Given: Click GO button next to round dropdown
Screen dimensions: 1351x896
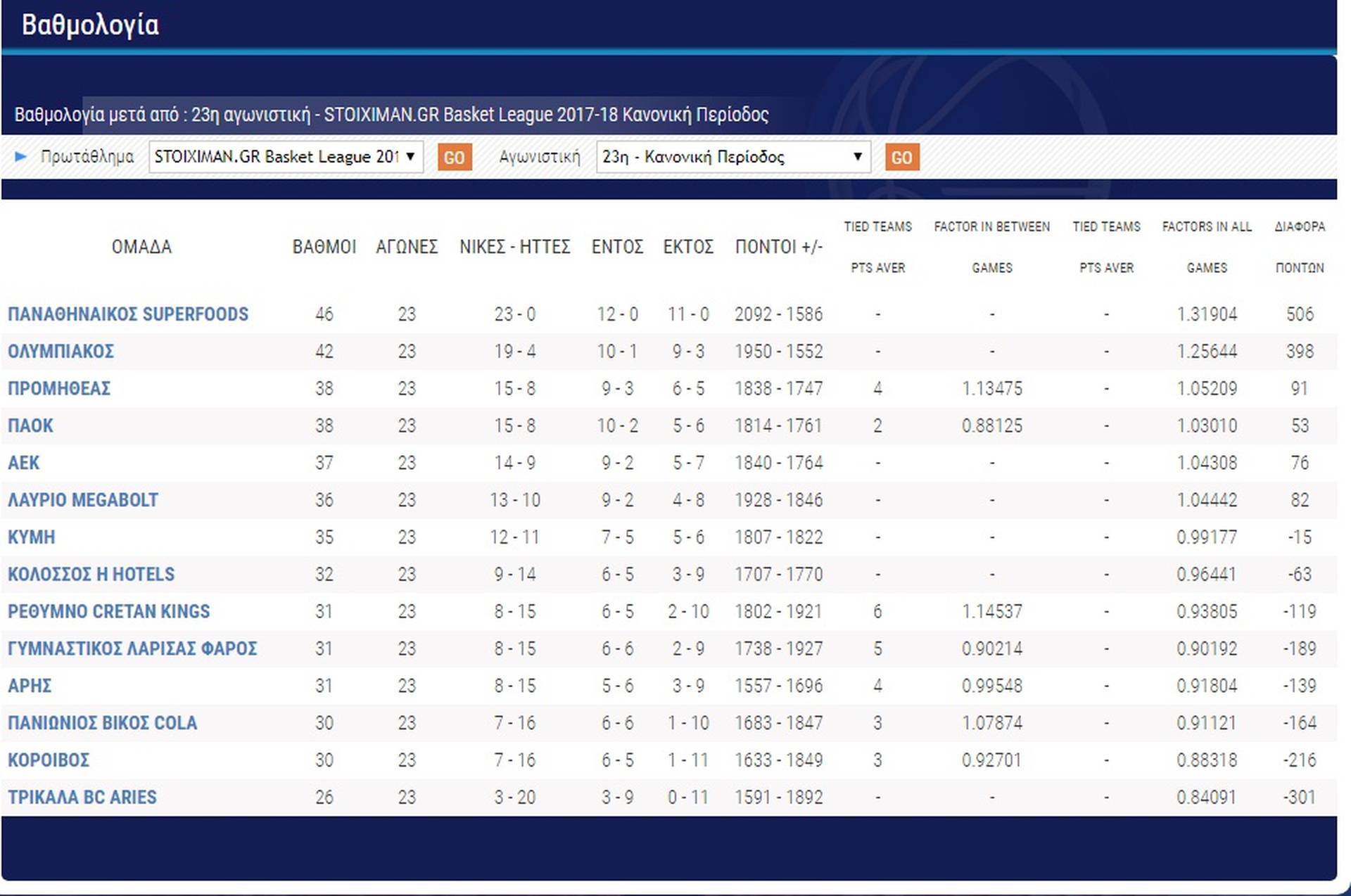Looking at the screenshot, I should tap(901, 158).
